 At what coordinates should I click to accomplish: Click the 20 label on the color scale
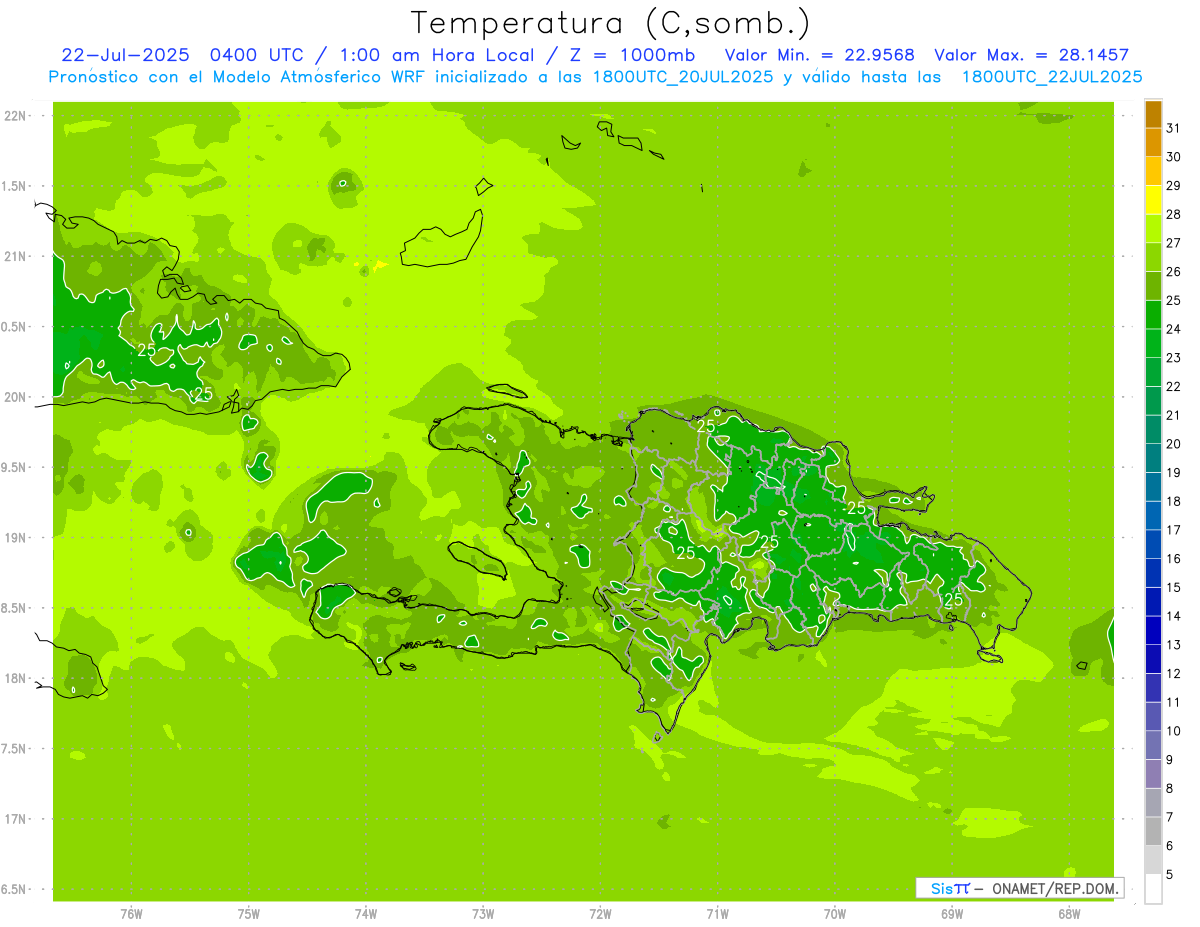click(1173, 444)
